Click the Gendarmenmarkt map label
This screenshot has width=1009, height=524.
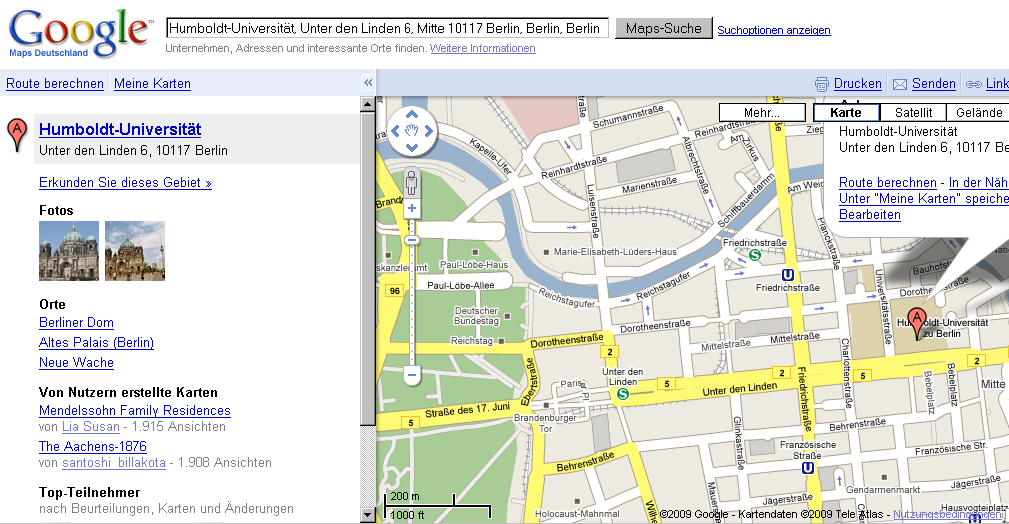click(884, 490)
